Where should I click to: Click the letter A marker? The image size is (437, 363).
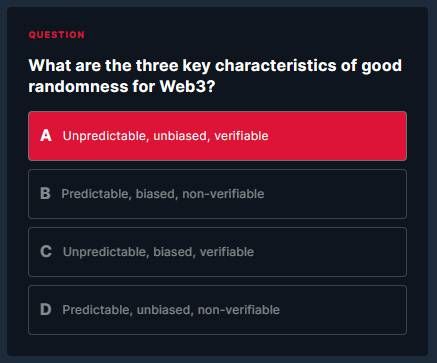point(46,136)
